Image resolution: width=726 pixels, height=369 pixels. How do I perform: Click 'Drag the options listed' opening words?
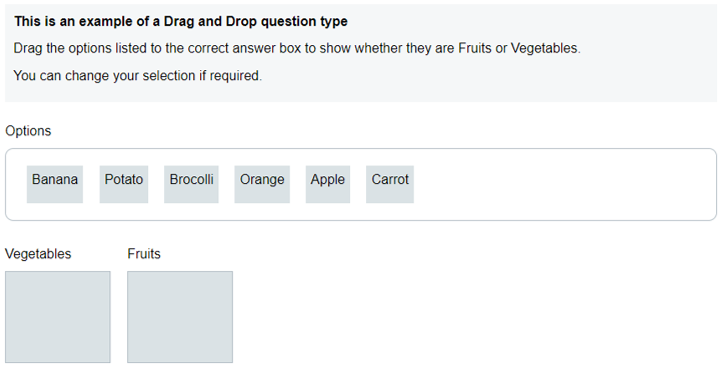(x=77, y=49)
